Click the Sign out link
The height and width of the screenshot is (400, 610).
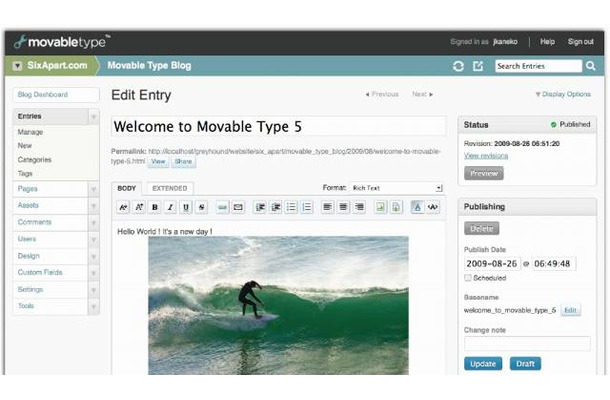click(580, 42)
